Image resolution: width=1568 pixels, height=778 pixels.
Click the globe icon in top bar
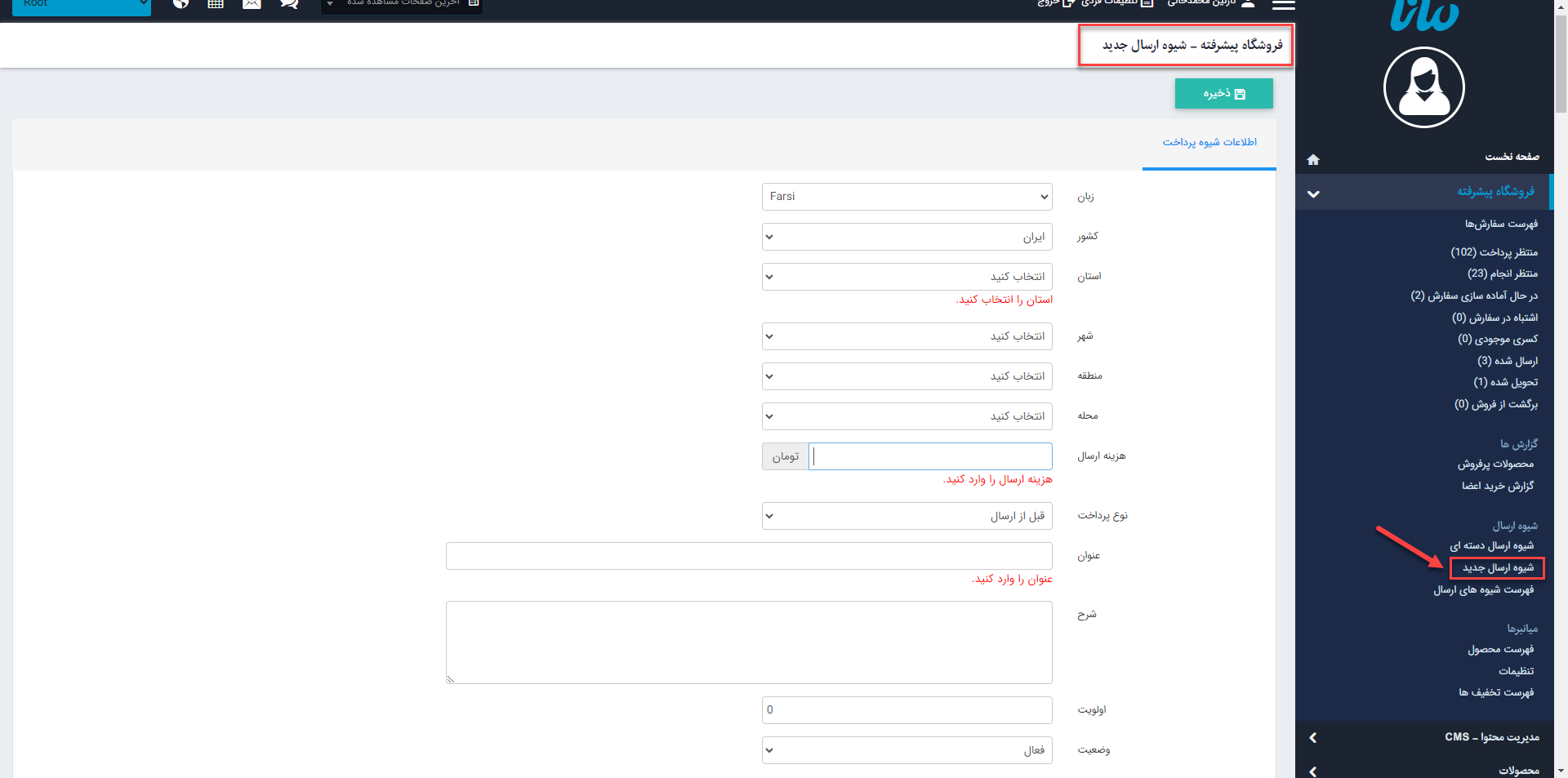[x=181, y=3]
